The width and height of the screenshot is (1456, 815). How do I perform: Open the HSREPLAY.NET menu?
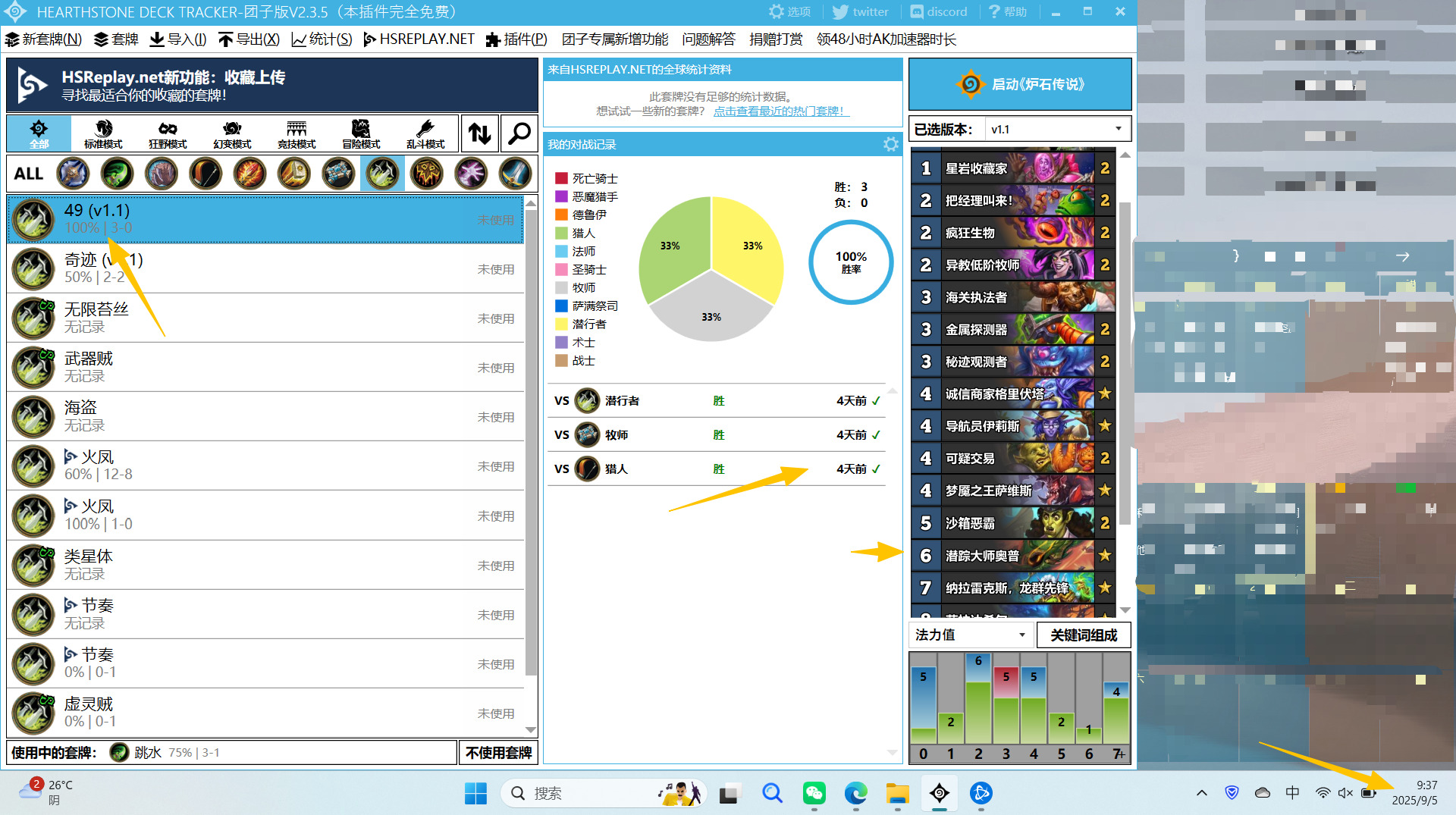click(419, 39)
